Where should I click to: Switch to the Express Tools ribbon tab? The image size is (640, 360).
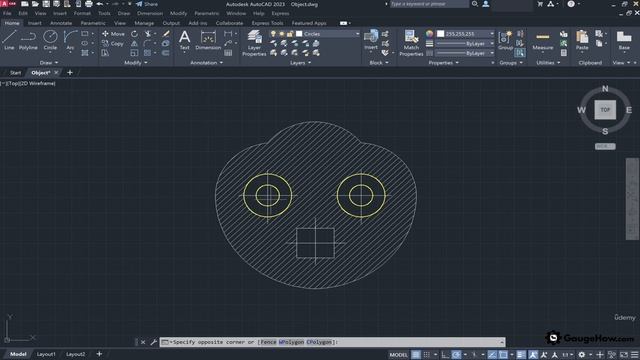click(267, 23)
